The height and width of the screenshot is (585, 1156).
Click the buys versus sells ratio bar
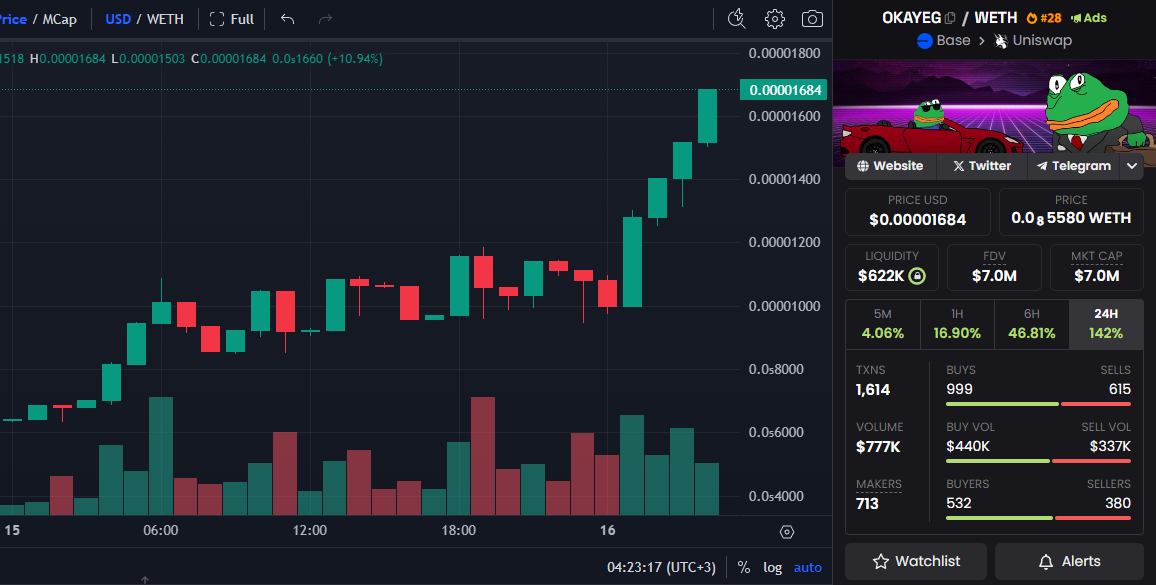[1038, 404]
